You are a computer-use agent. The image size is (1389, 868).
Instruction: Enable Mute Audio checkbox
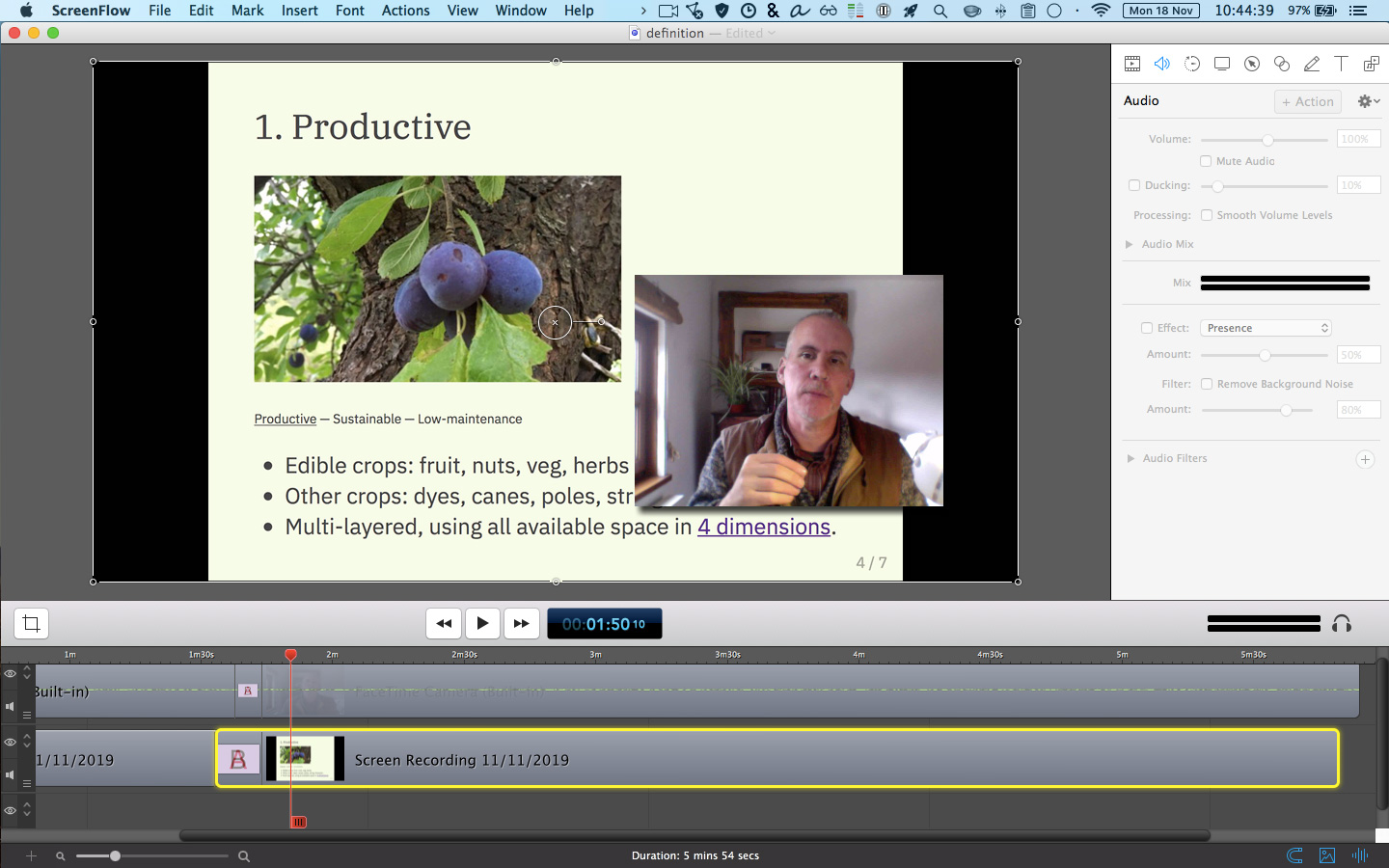pyautogui.click(x=1205, y=161)
